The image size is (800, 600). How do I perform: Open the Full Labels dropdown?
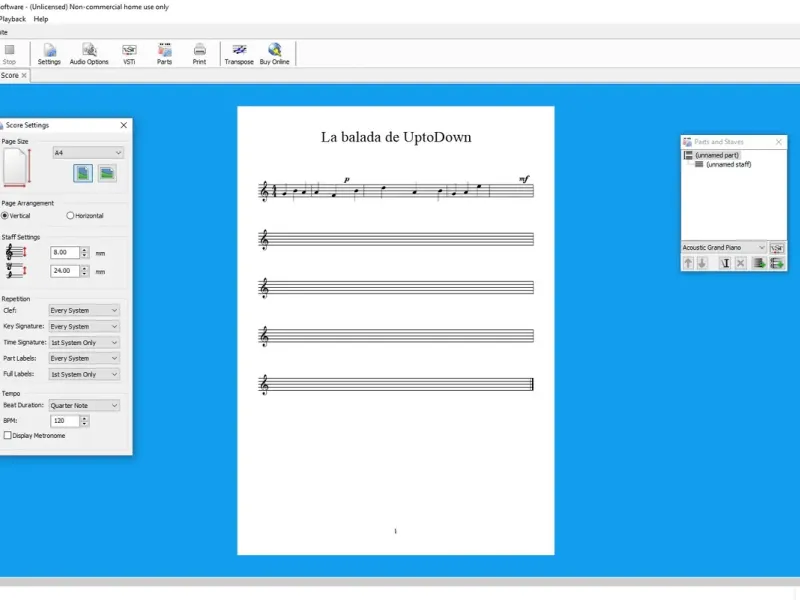84,374
